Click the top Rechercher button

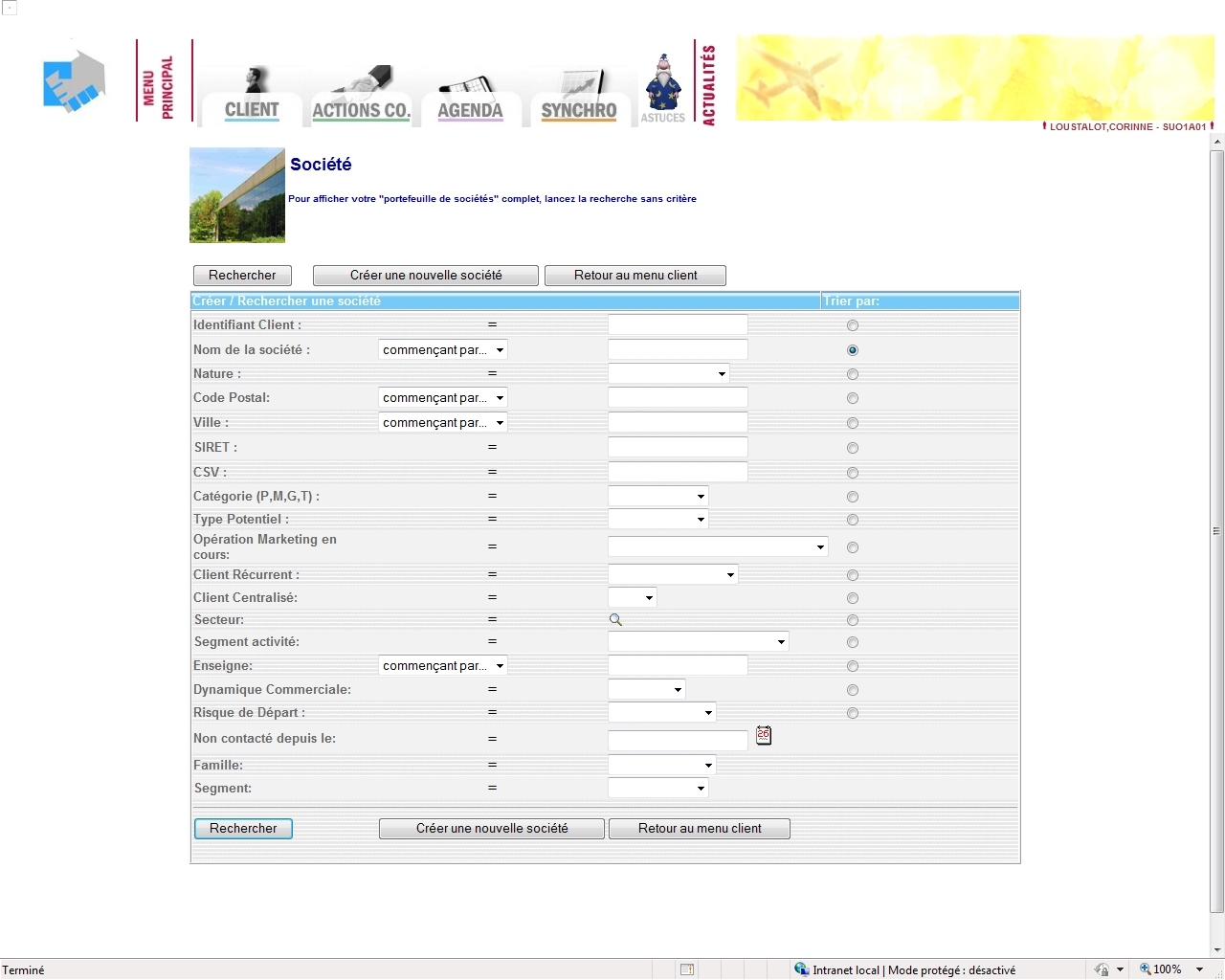point(242,276)
